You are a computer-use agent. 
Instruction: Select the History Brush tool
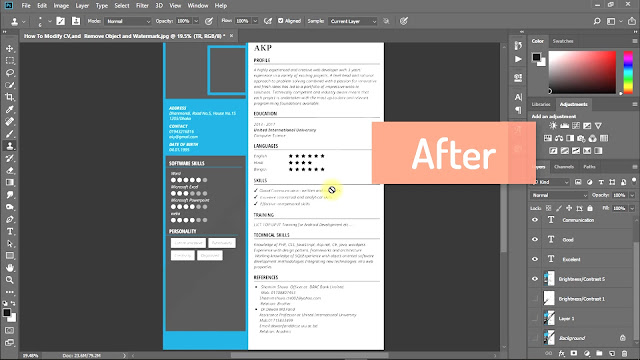click(x=10, y=158)
